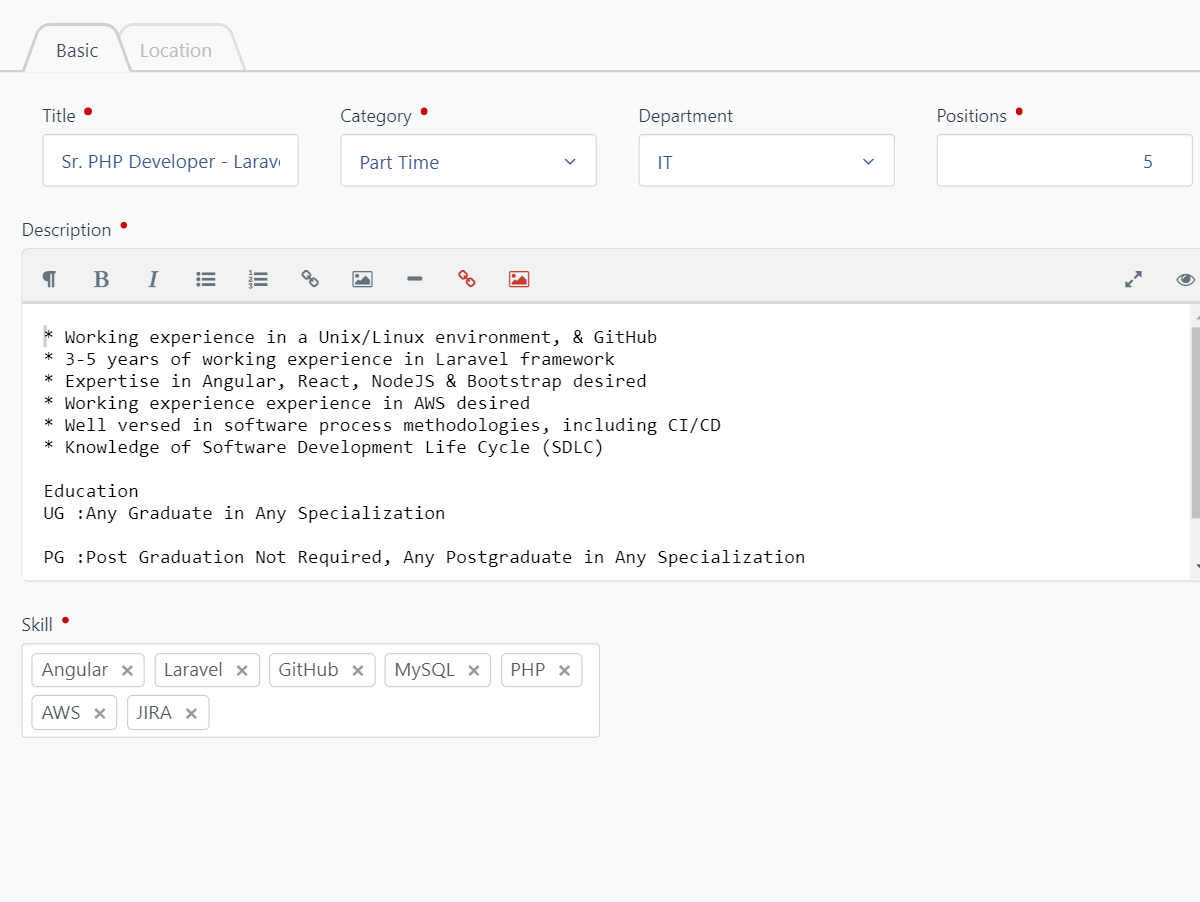Switch to the Location tab
Viewport: 1200px width, 902px height.
[176, 50]
